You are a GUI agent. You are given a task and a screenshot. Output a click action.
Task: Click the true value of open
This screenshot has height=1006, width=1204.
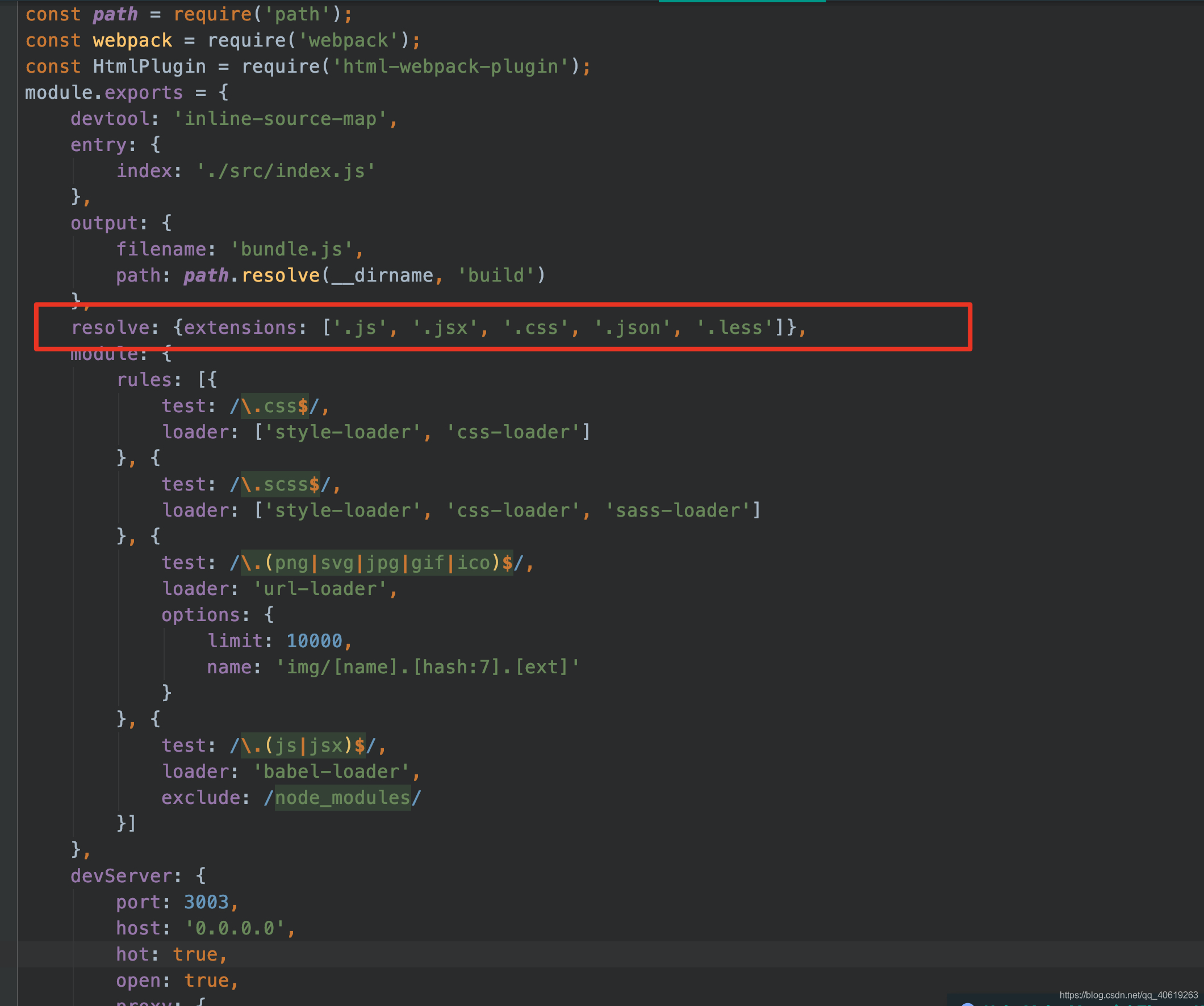coord(206,980)
